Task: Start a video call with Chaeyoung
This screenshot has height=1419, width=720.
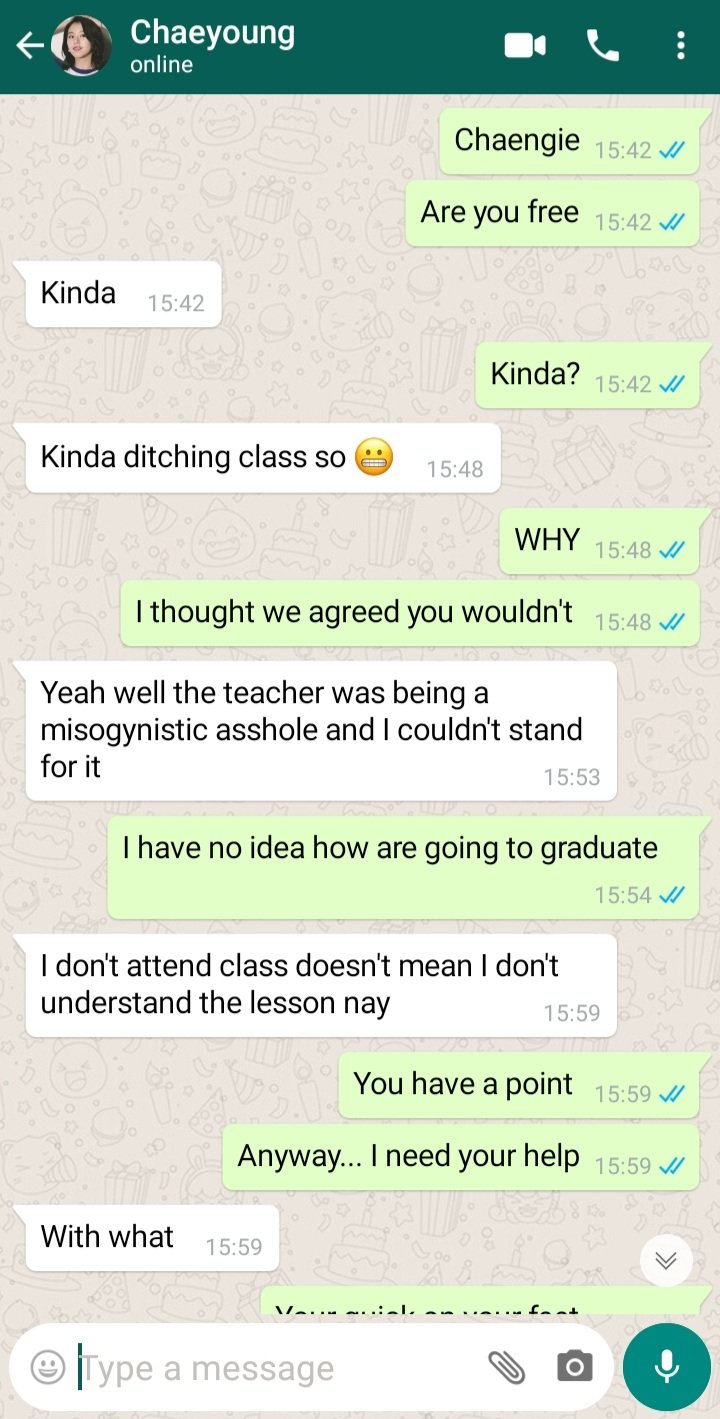Action: tap(525, 46)
